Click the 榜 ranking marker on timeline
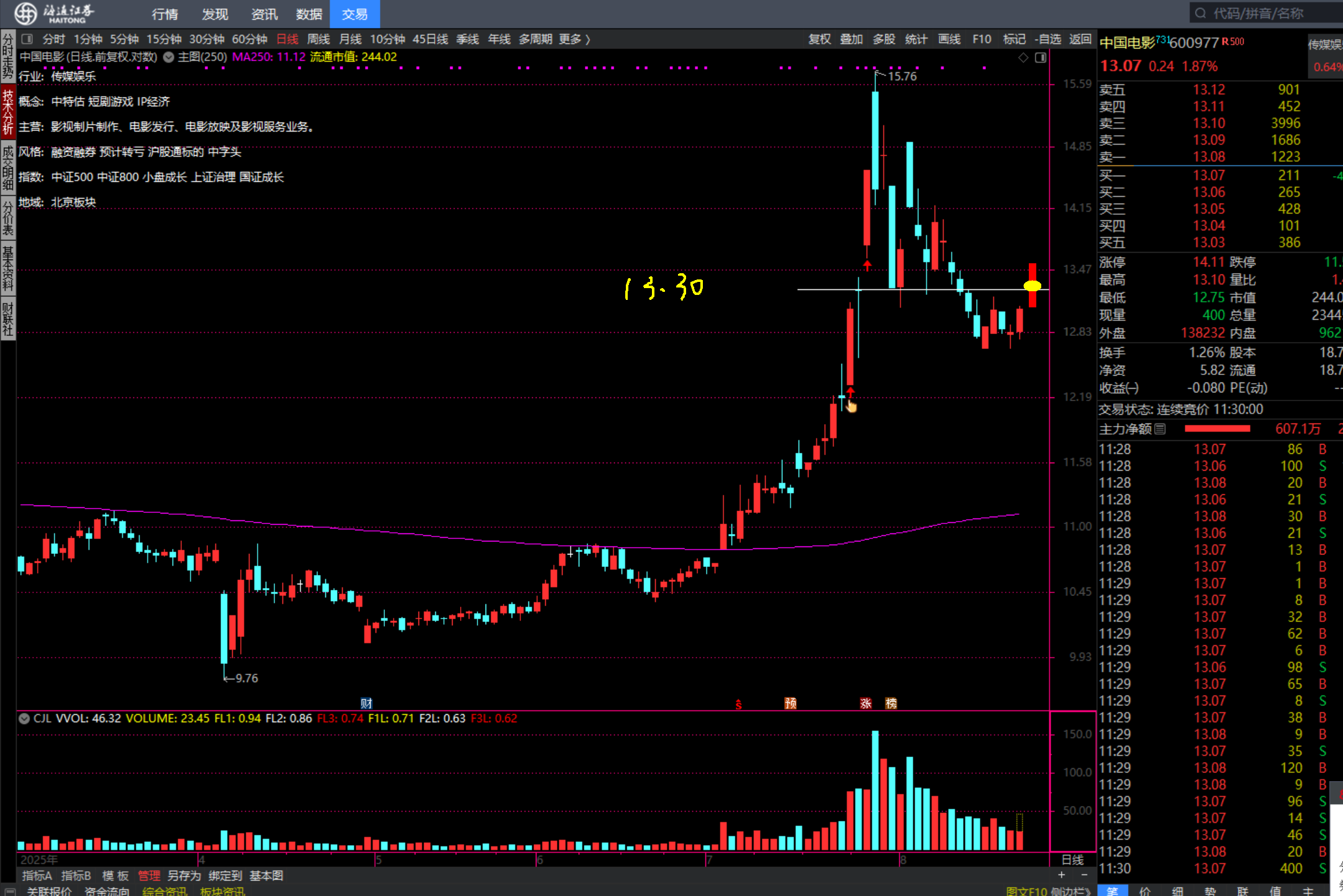Screen dimensions: 1343x896 click(x=891, y=704)
